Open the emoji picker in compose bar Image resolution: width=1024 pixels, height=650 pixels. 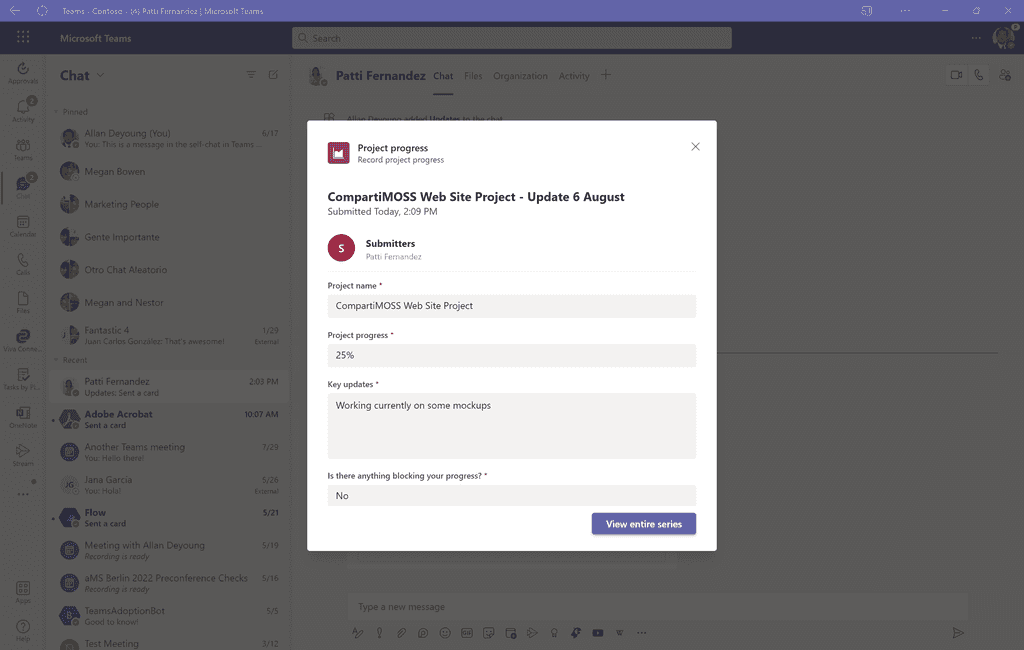click(x=445, y=632)
